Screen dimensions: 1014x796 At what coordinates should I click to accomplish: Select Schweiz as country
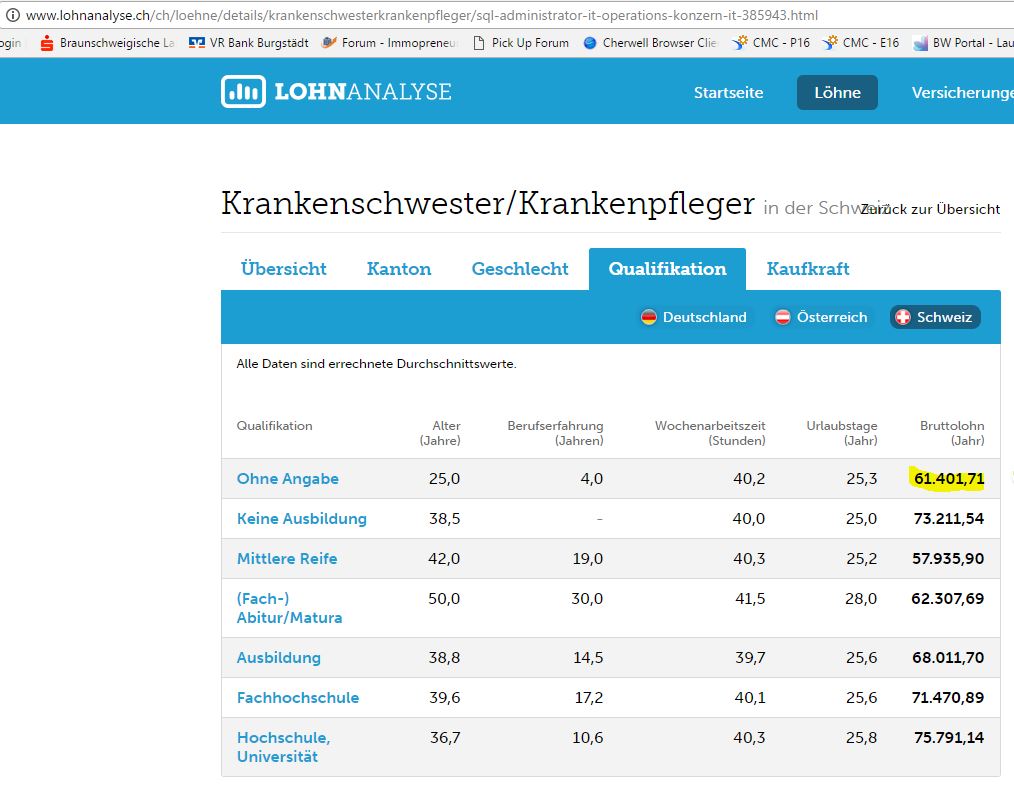click(x=935, y=317)
